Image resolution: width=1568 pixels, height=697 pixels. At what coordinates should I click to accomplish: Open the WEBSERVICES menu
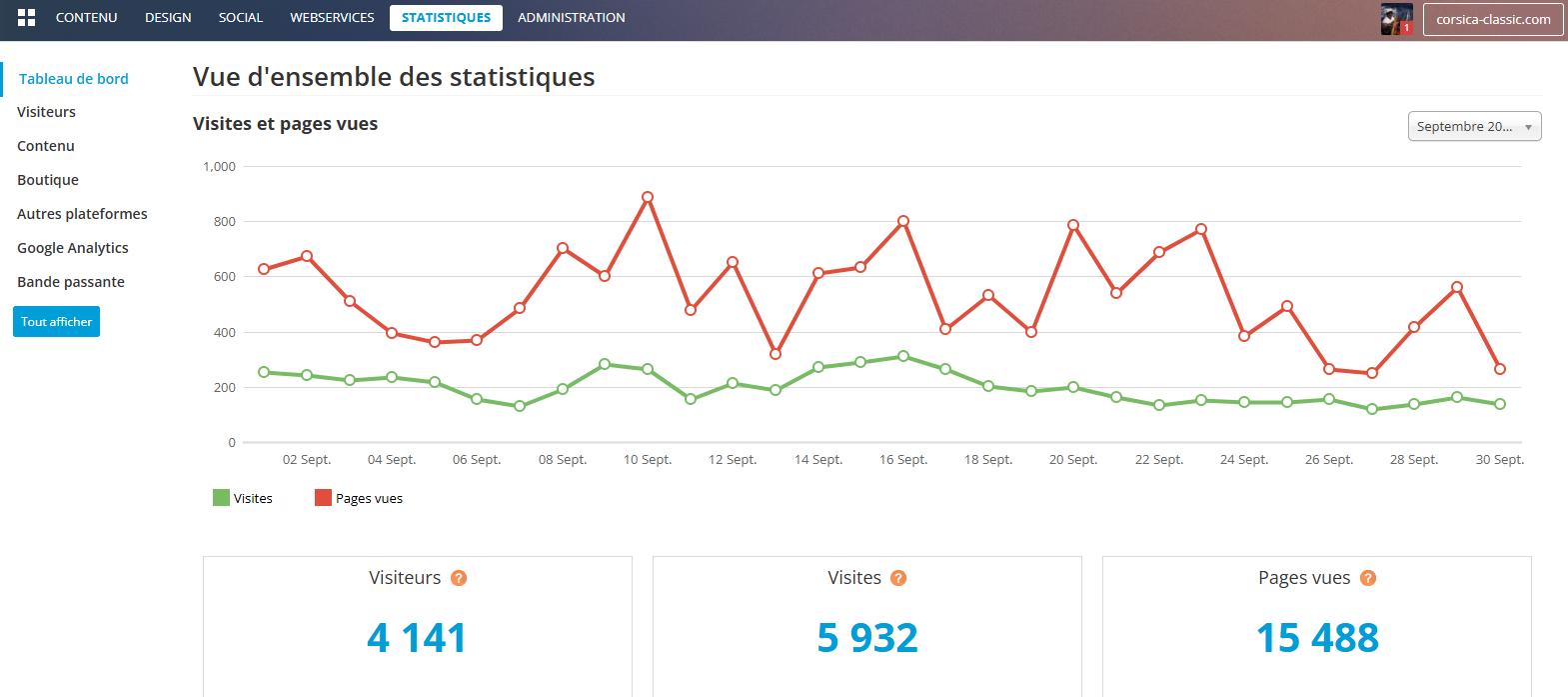(x=332, y=18)
